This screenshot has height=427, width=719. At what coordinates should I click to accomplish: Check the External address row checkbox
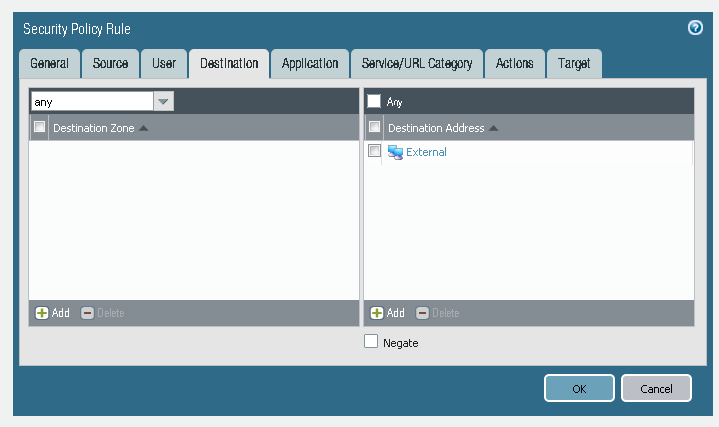tap(374, 150)
